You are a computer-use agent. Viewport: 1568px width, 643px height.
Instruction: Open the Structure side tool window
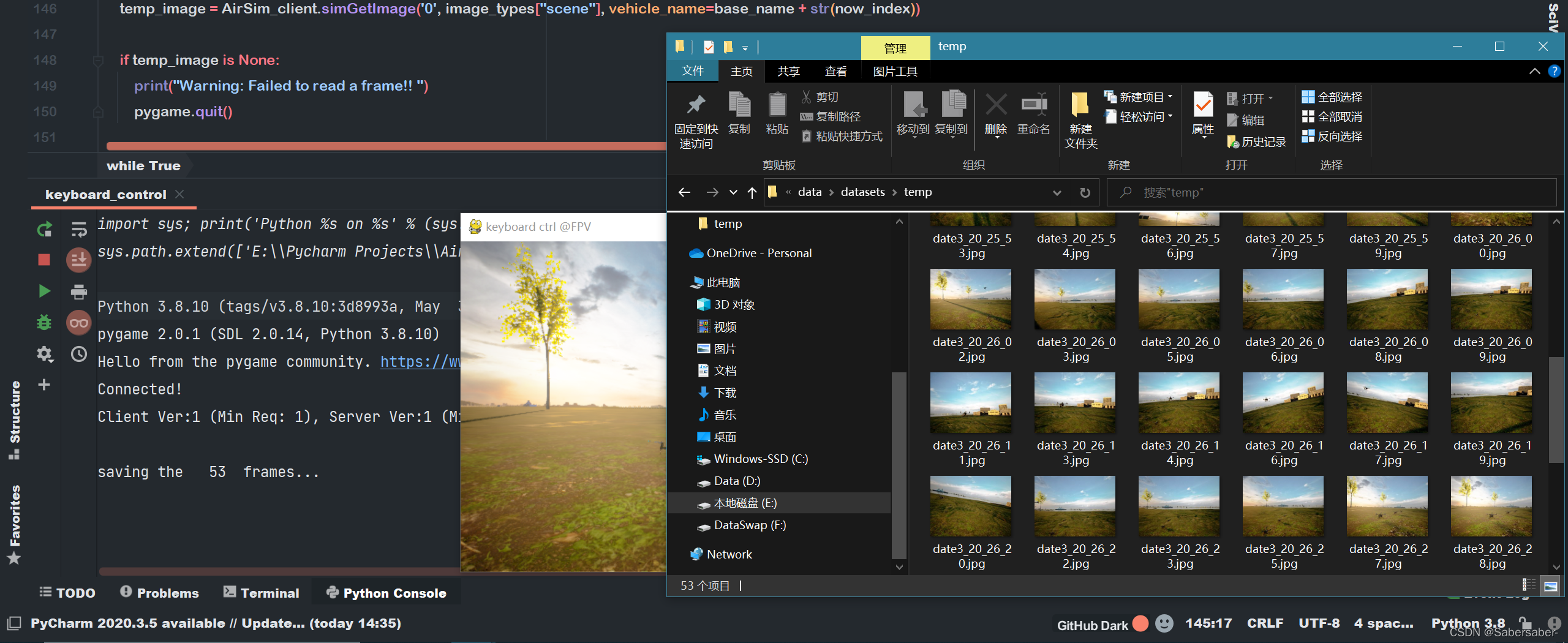click(x=14, y=419)
